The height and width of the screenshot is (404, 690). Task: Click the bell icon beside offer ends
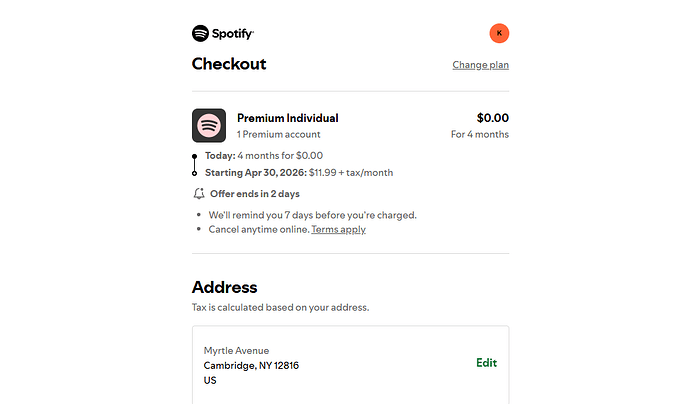198,193
